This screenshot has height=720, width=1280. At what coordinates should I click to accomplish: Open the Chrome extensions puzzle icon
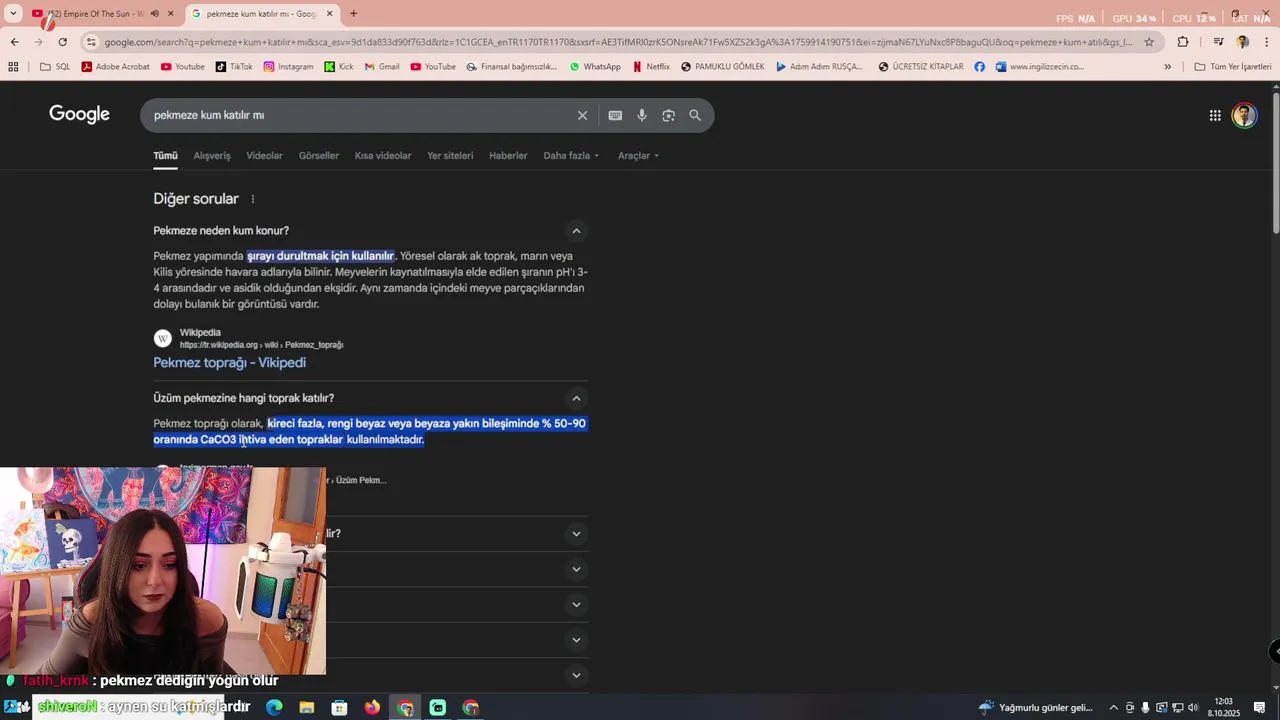click(1183, 42)
